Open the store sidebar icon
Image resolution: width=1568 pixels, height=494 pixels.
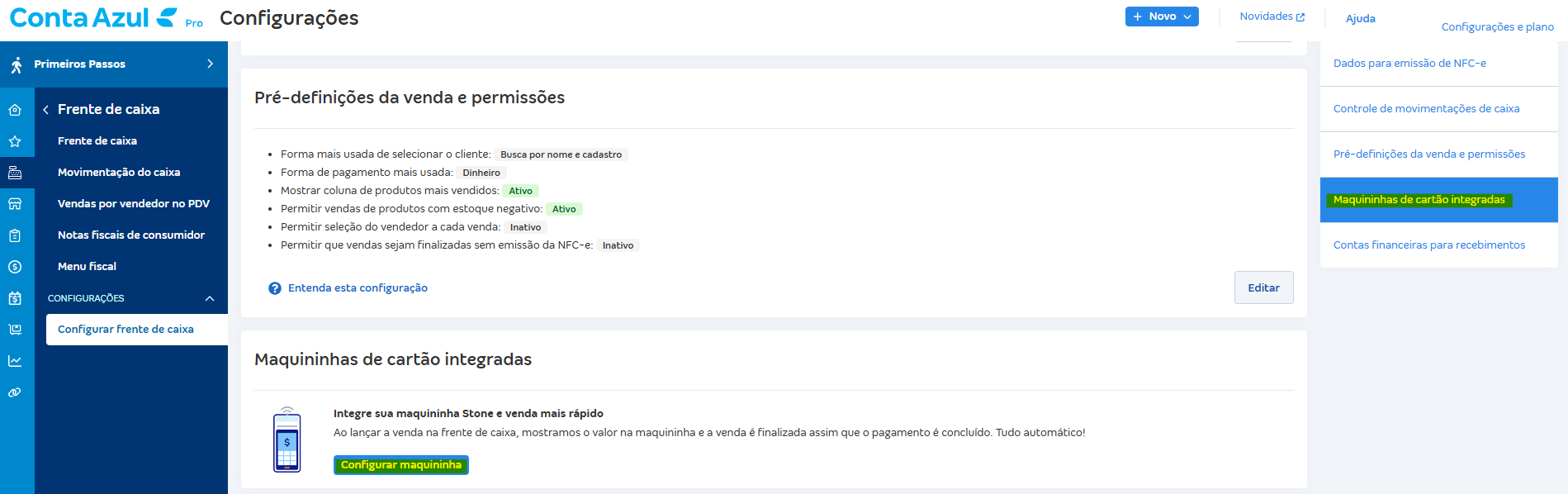(15, 204)
